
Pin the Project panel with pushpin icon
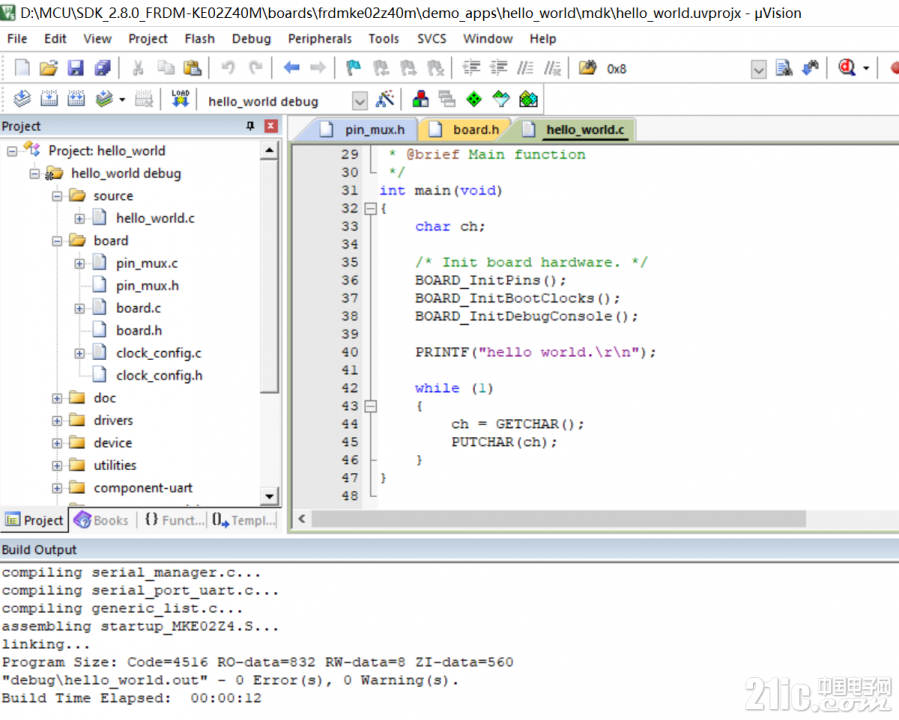point(250,126)
